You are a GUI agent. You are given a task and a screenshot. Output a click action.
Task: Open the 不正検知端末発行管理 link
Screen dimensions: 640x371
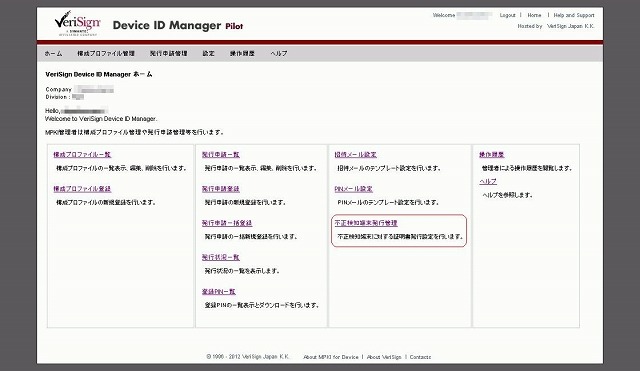[366, 223]
